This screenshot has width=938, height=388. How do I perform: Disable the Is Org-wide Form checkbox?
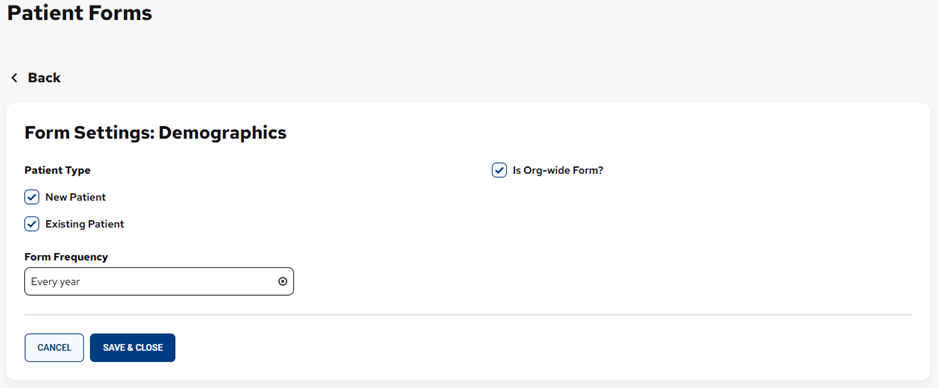[x=500, y=170]
